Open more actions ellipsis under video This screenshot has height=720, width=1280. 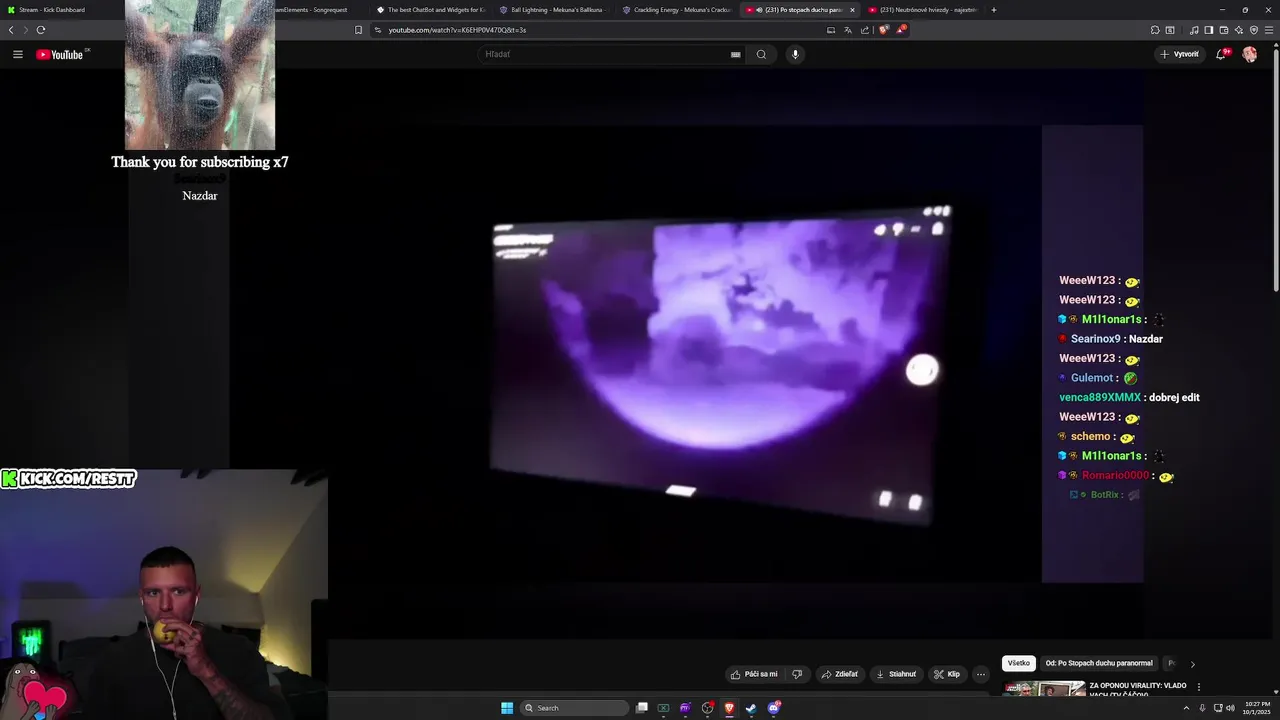(981, 674)
